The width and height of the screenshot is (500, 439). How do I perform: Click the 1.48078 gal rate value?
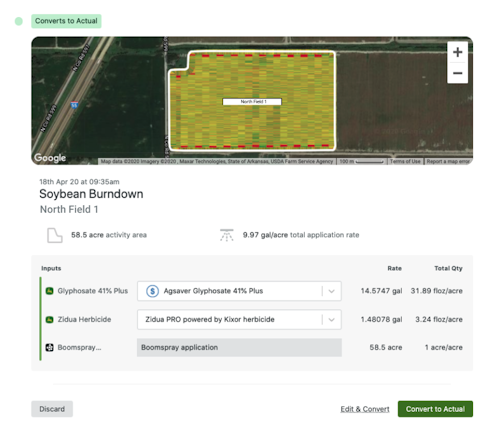click(x=381, y=320)
